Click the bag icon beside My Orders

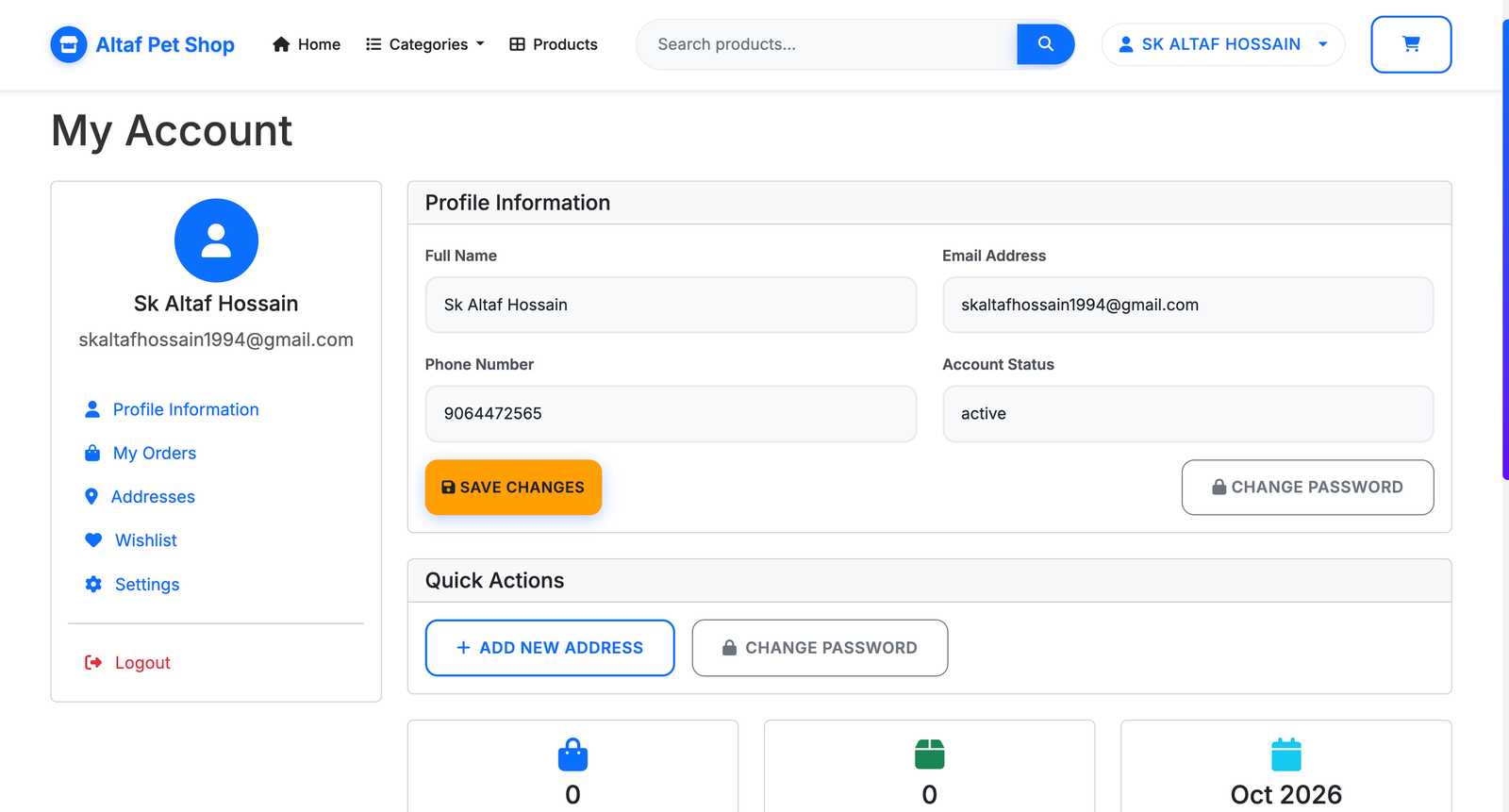(92, 454)
